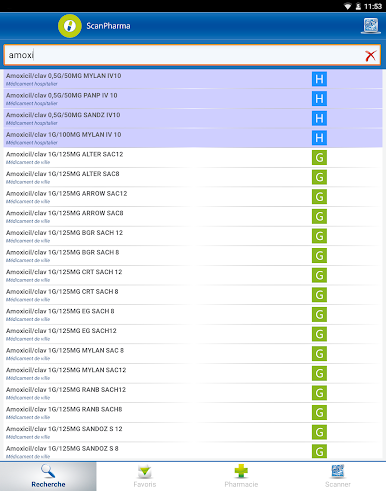Select Amoxicil/clav 1G/125MG EG SACH 8
This screenshot has height=491, width=386.
193,314
